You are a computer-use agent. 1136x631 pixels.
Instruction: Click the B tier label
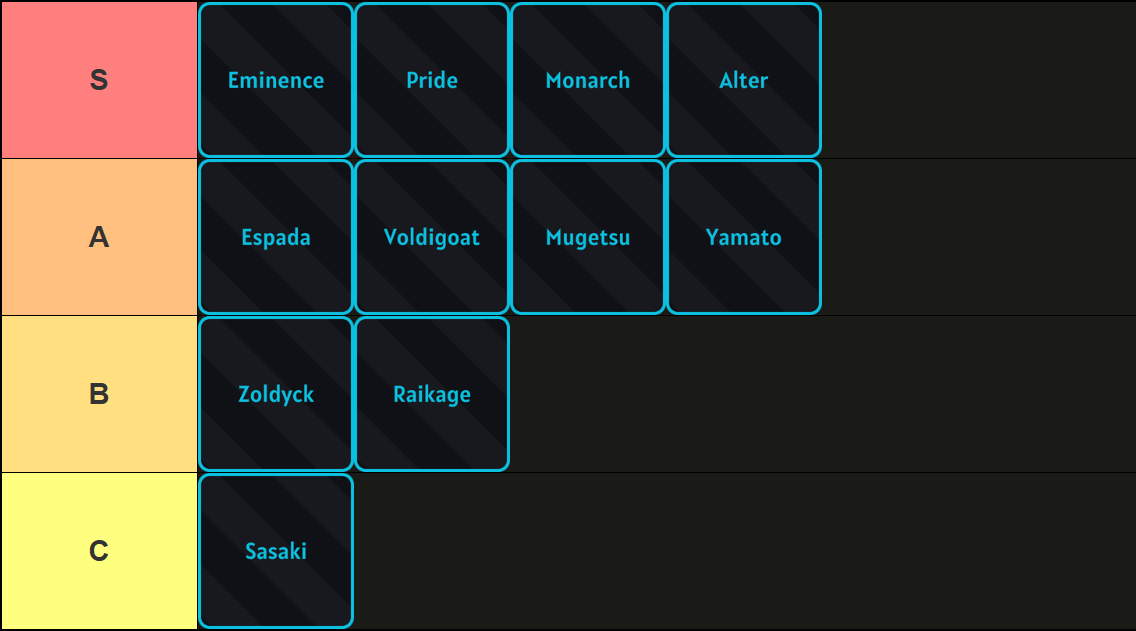pyautogui.click(x=99, y=393)
